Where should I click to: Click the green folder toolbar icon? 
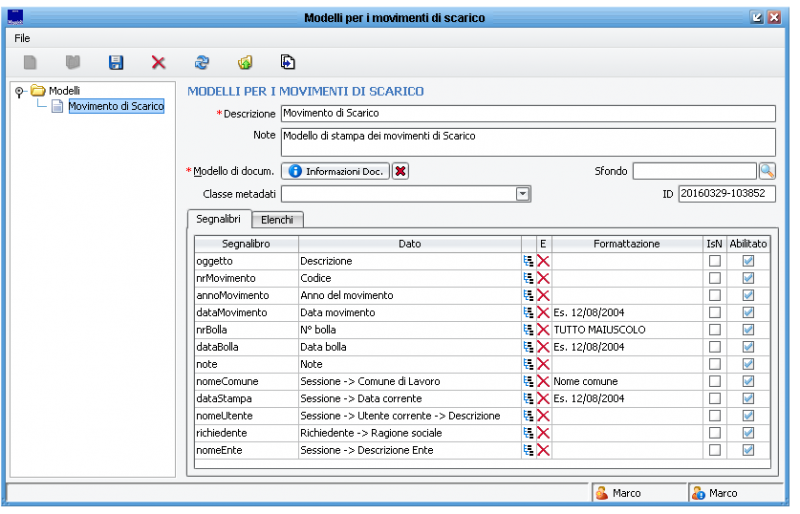[x=244, y=62]
